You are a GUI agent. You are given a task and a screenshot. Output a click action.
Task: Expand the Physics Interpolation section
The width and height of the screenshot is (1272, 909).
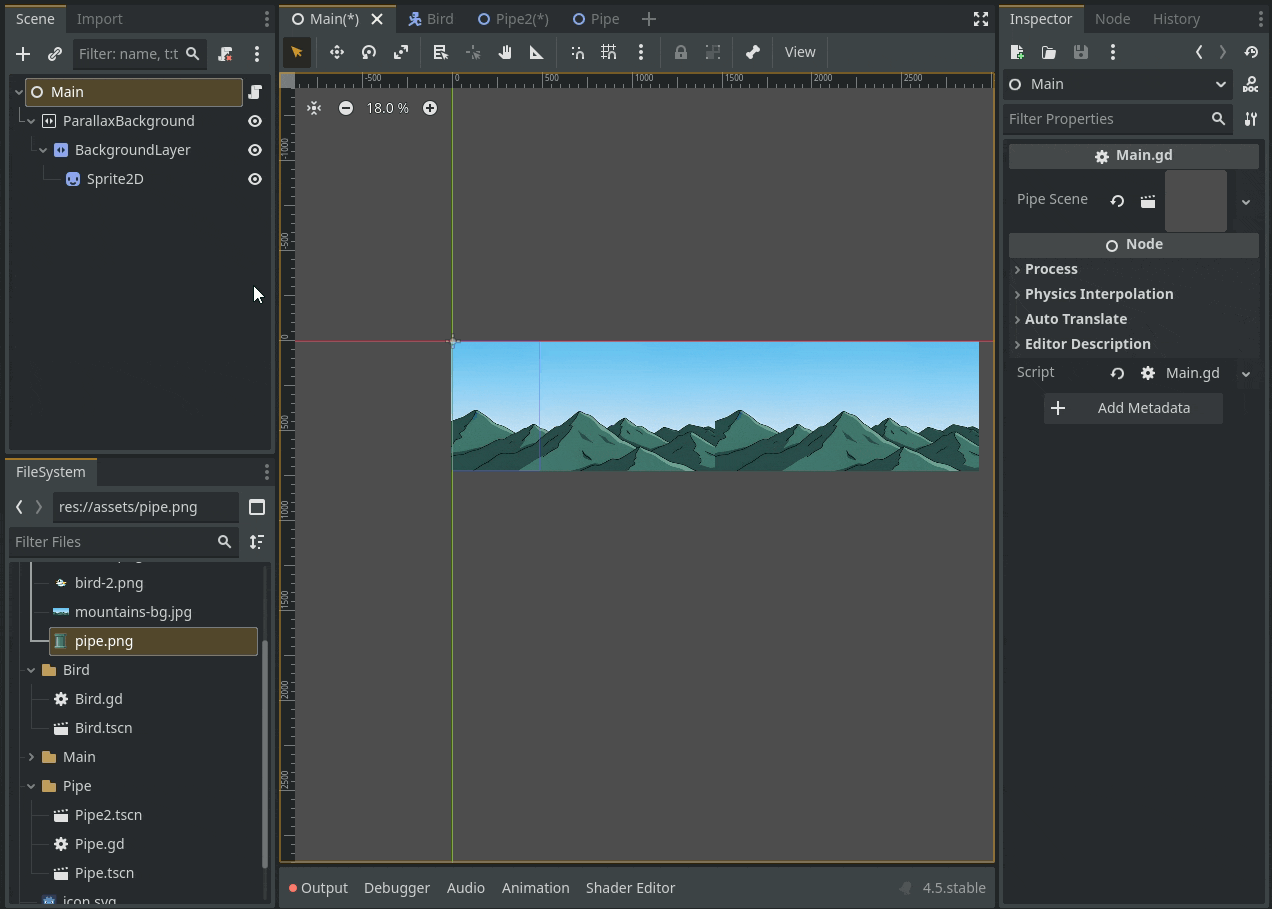pyautogui.click(x=1098, y=294)
